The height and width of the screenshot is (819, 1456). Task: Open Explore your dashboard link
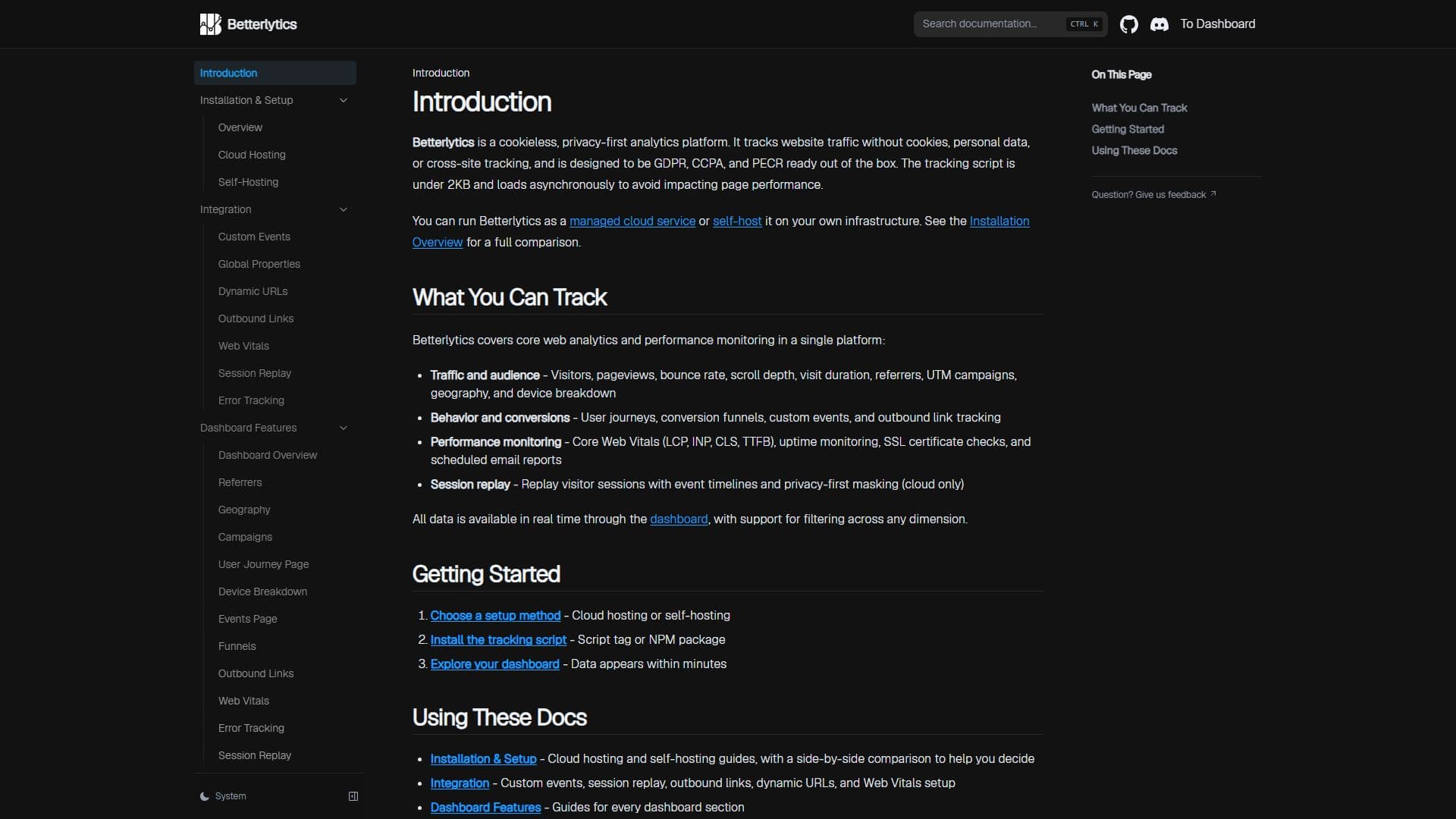point(494,664)
